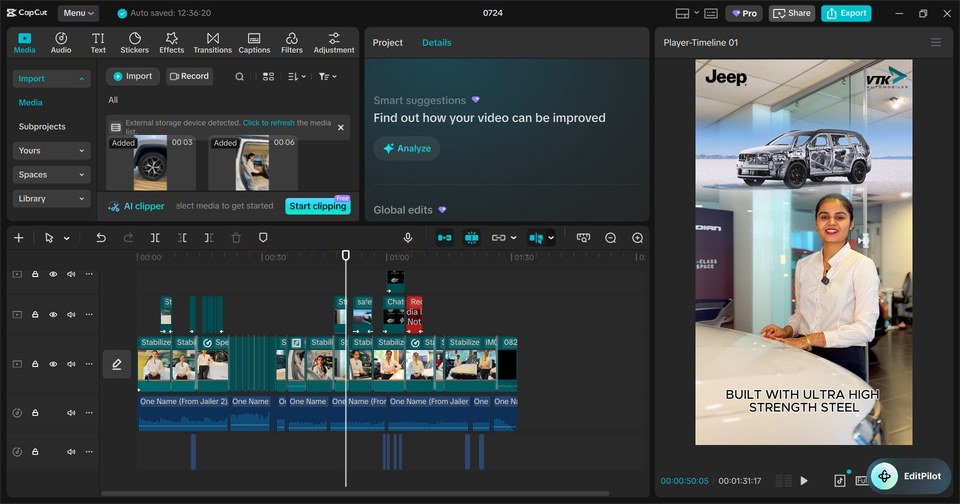Open TikTok ratio icon in player
The image size is (960, 504).
point(839,481)
